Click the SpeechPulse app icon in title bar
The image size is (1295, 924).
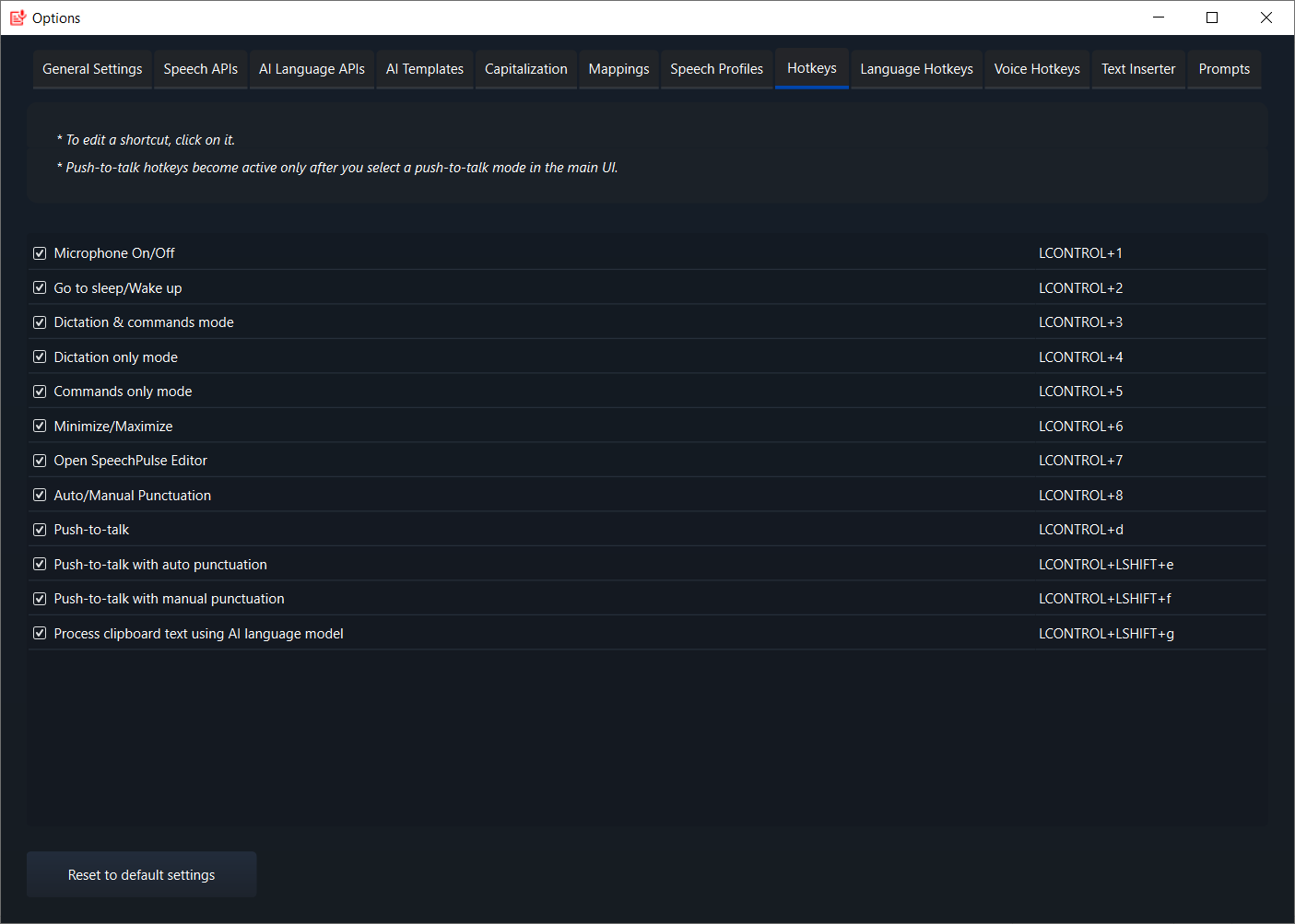(x=18, y=18)
